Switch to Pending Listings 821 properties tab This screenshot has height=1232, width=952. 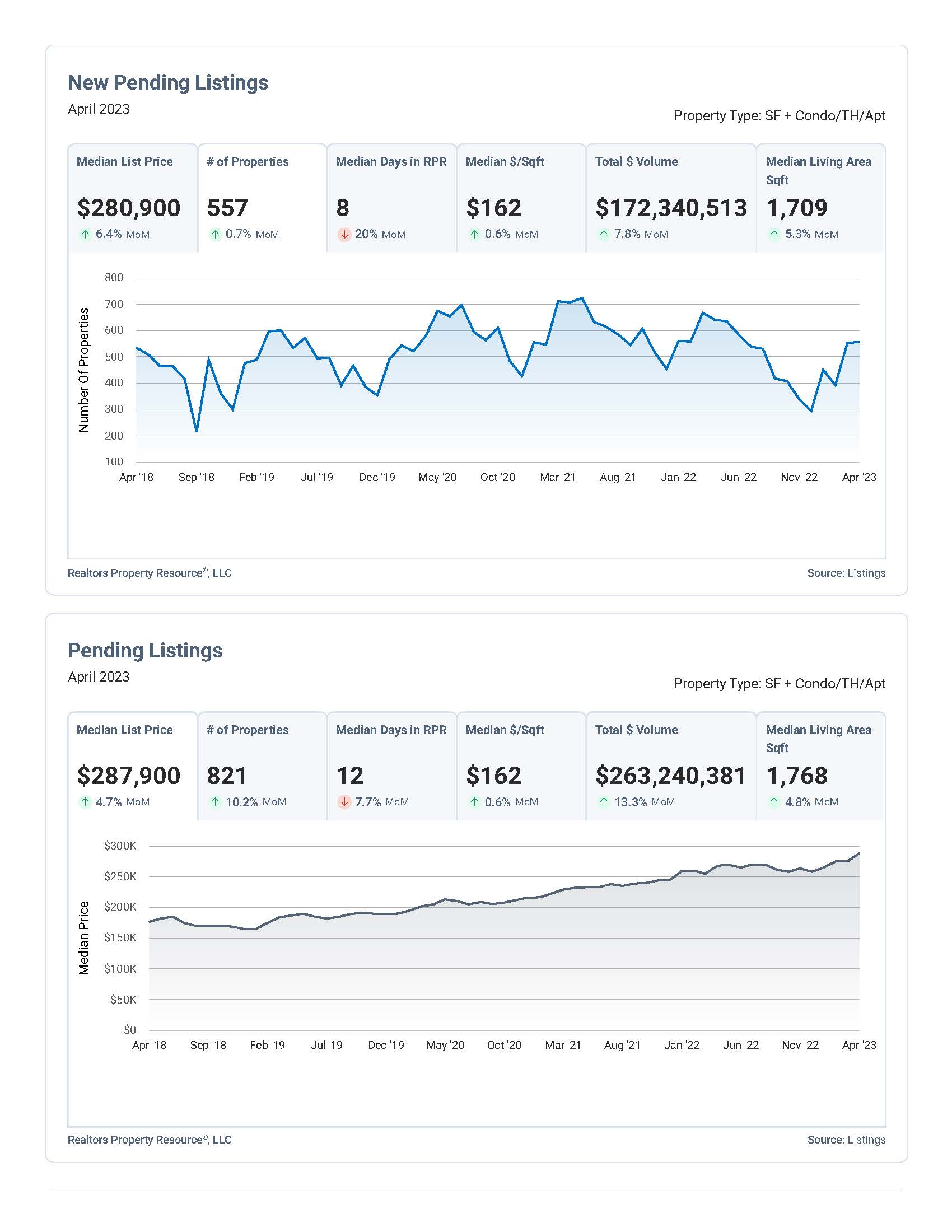(x=262, y=766)
